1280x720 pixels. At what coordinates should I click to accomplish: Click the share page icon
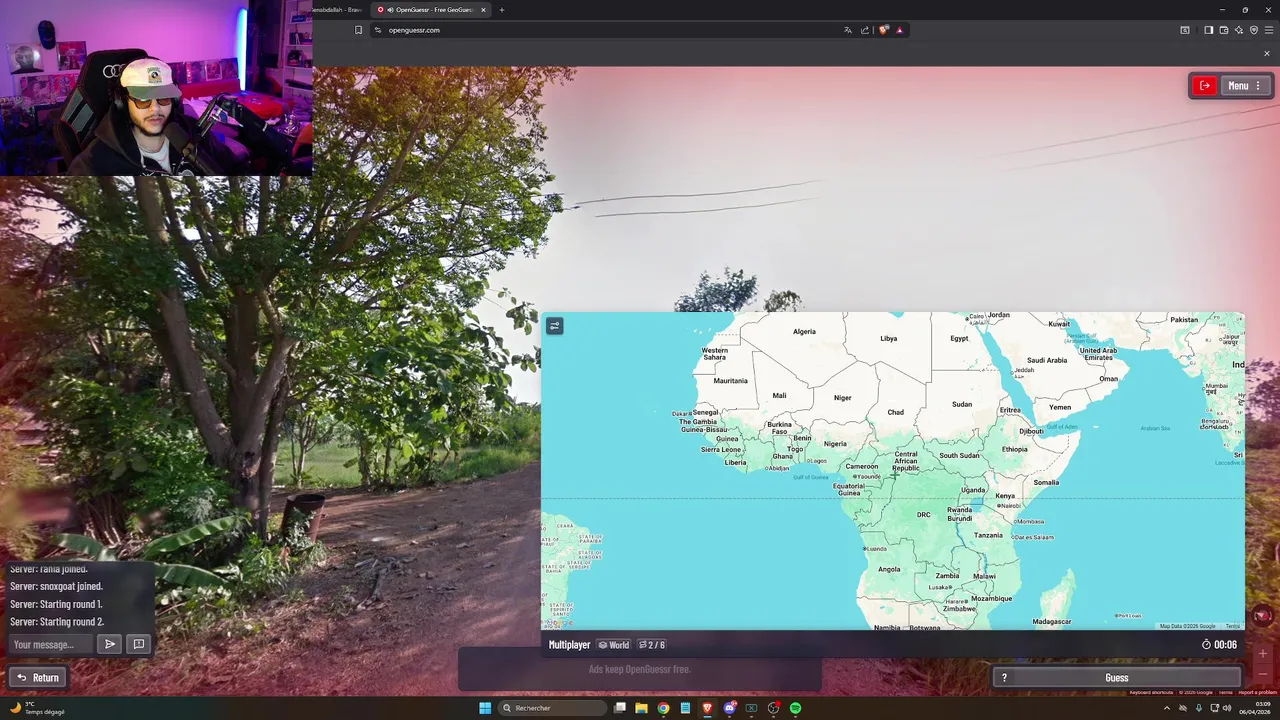865,30
